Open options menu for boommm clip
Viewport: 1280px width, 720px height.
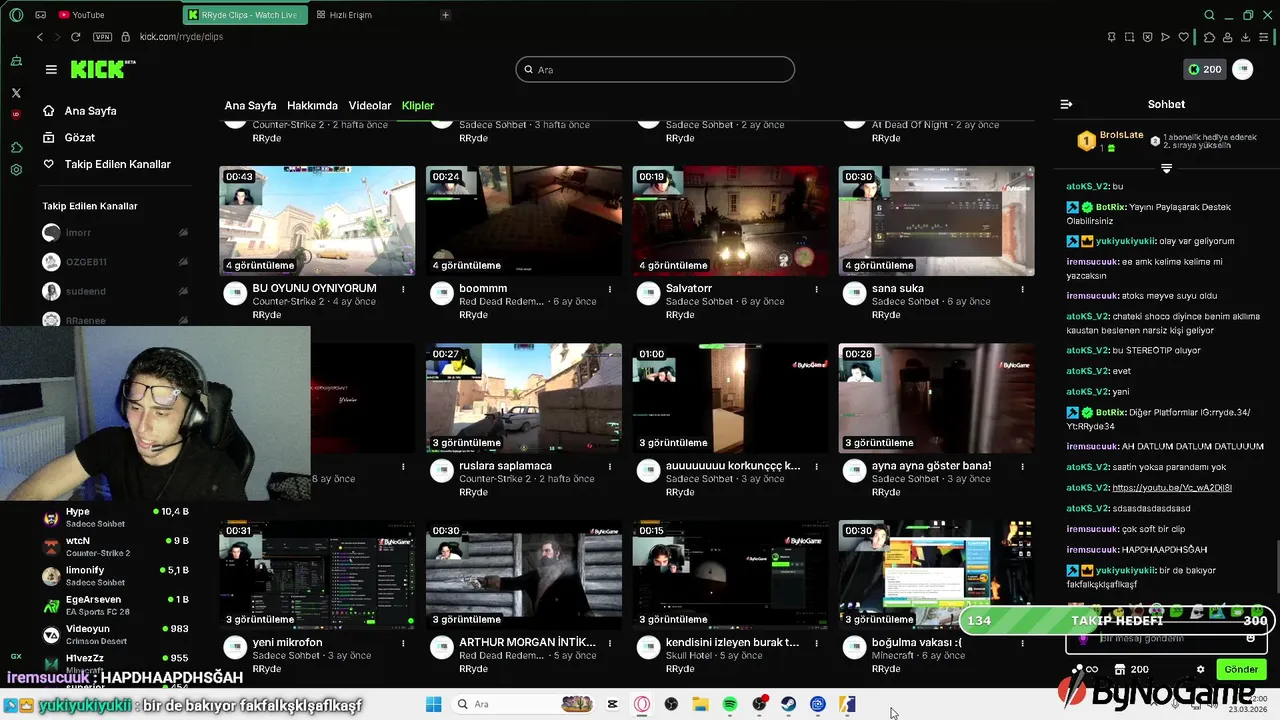point(609,289)
